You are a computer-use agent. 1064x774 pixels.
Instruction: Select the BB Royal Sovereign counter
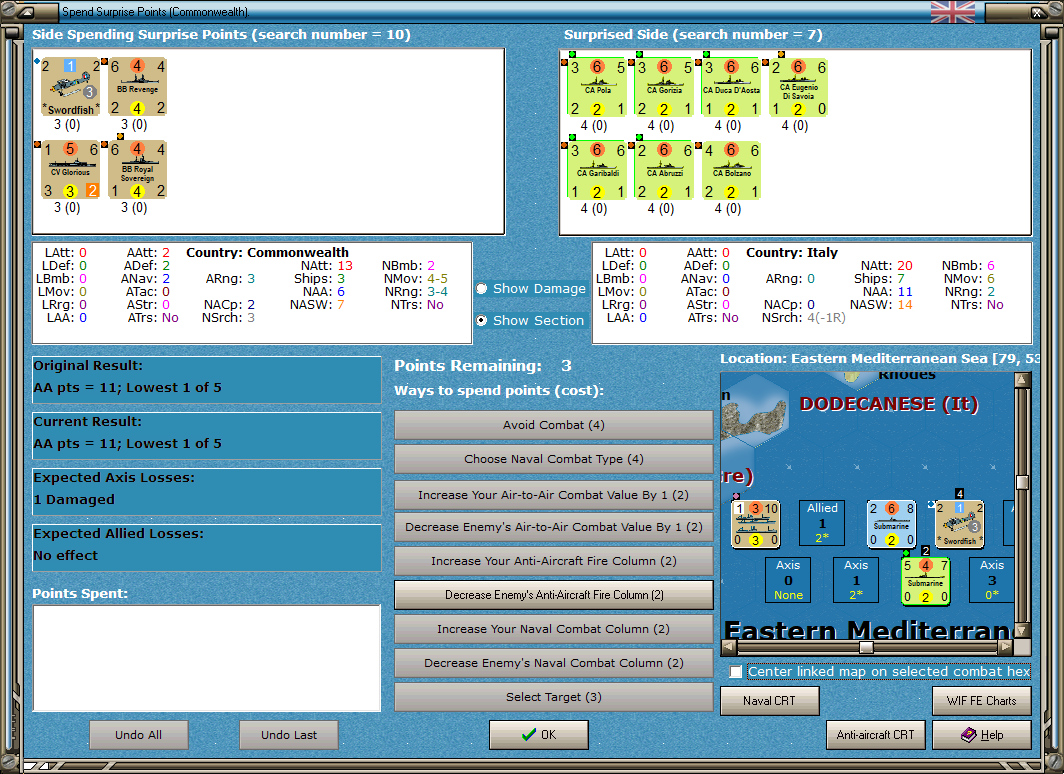(138, 170)
